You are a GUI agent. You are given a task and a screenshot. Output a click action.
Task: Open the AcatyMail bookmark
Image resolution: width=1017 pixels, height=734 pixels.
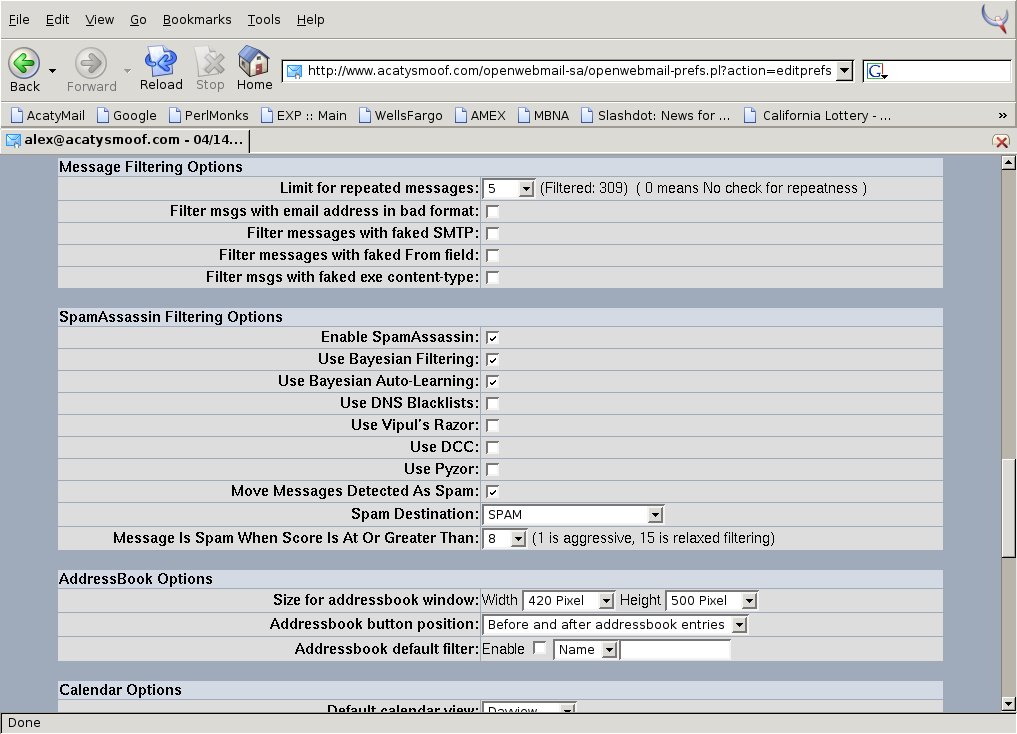click(x=48, y=115)
